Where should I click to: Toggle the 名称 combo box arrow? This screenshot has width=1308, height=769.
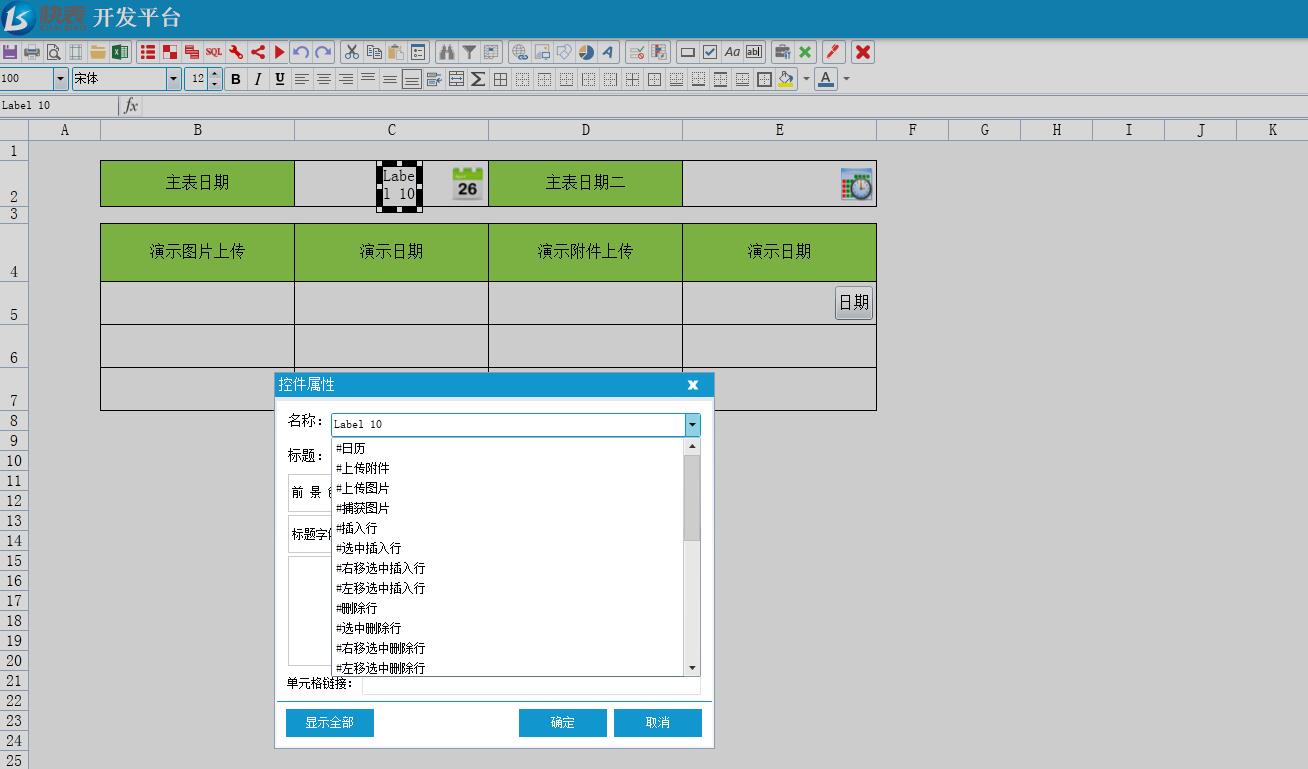pos(692,425)
